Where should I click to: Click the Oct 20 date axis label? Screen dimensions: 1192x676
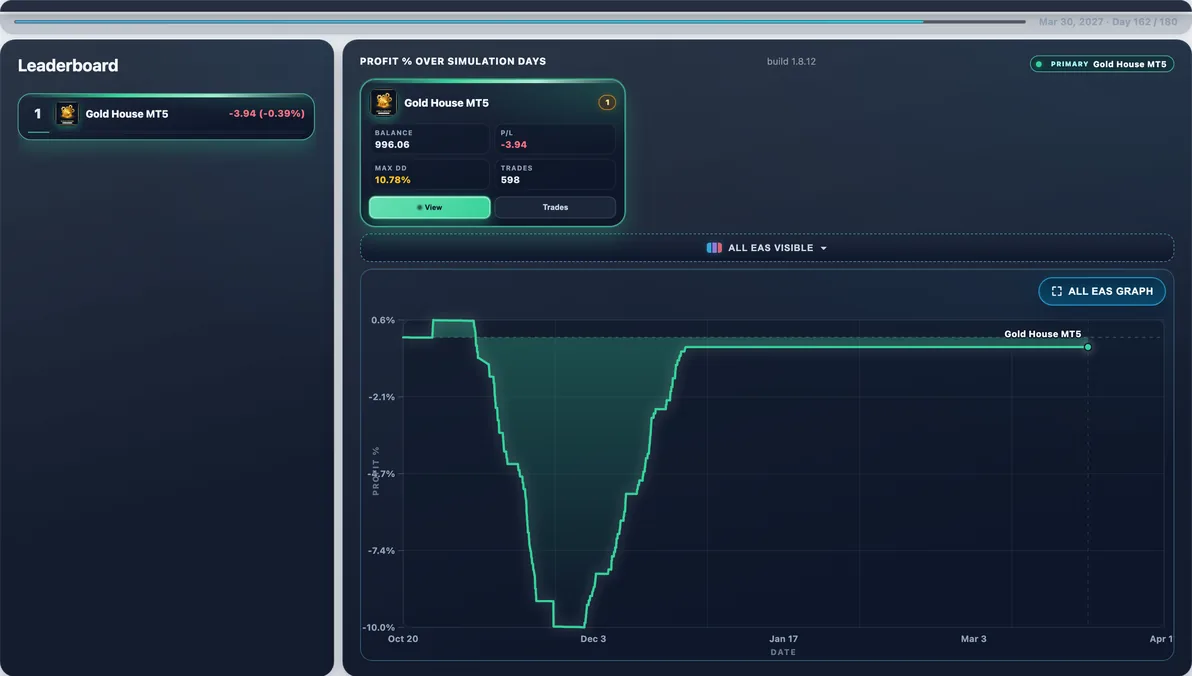(x=403, y=639)
